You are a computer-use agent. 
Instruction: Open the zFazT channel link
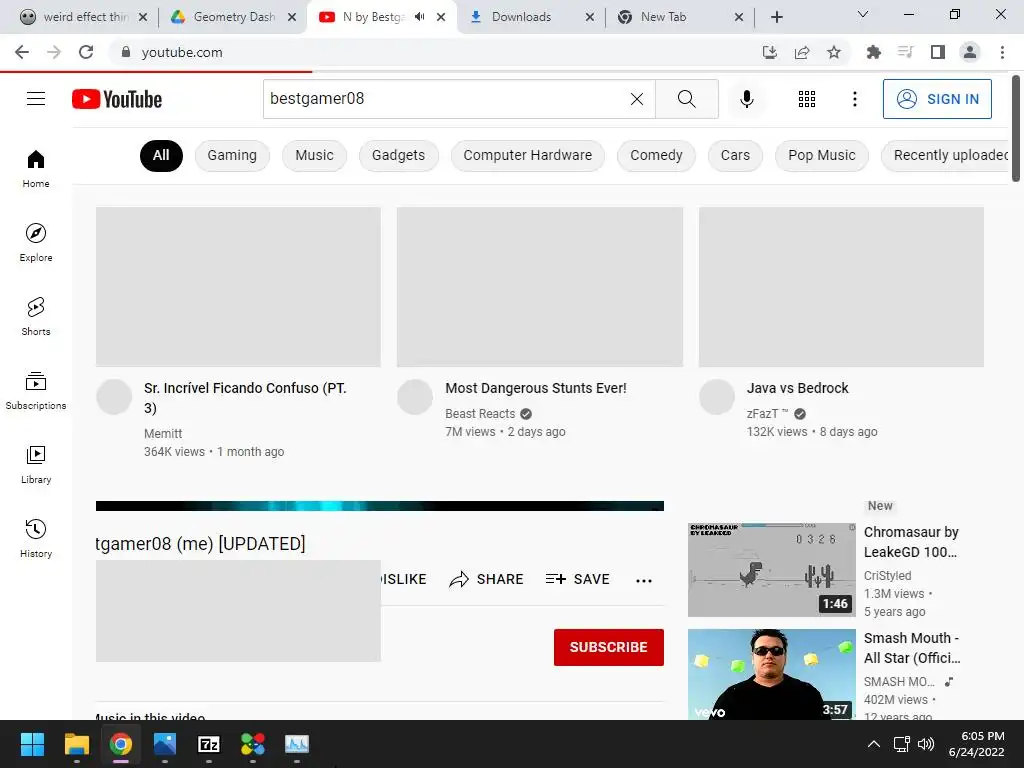coord(767,414)
